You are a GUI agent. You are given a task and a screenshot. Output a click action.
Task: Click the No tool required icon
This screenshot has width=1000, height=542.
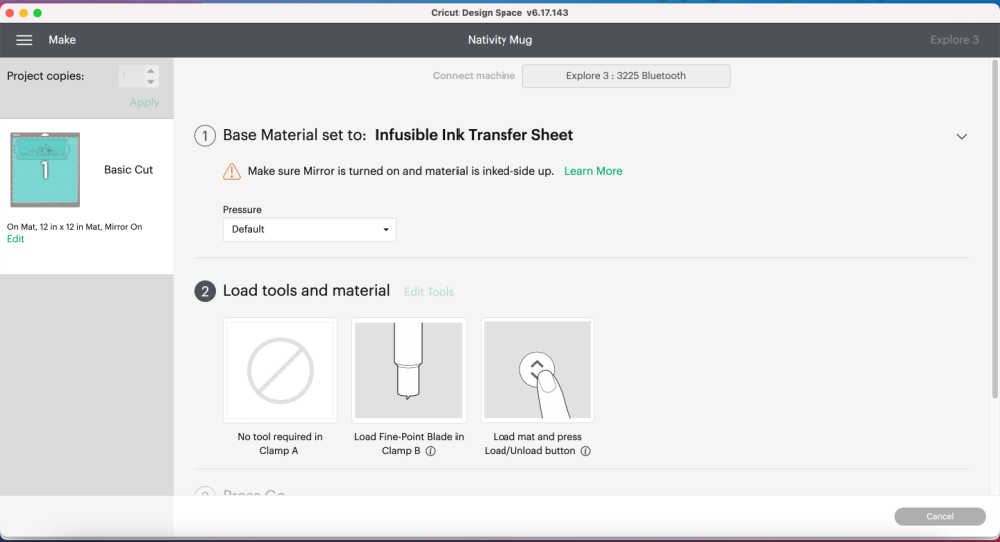[280, 370]
